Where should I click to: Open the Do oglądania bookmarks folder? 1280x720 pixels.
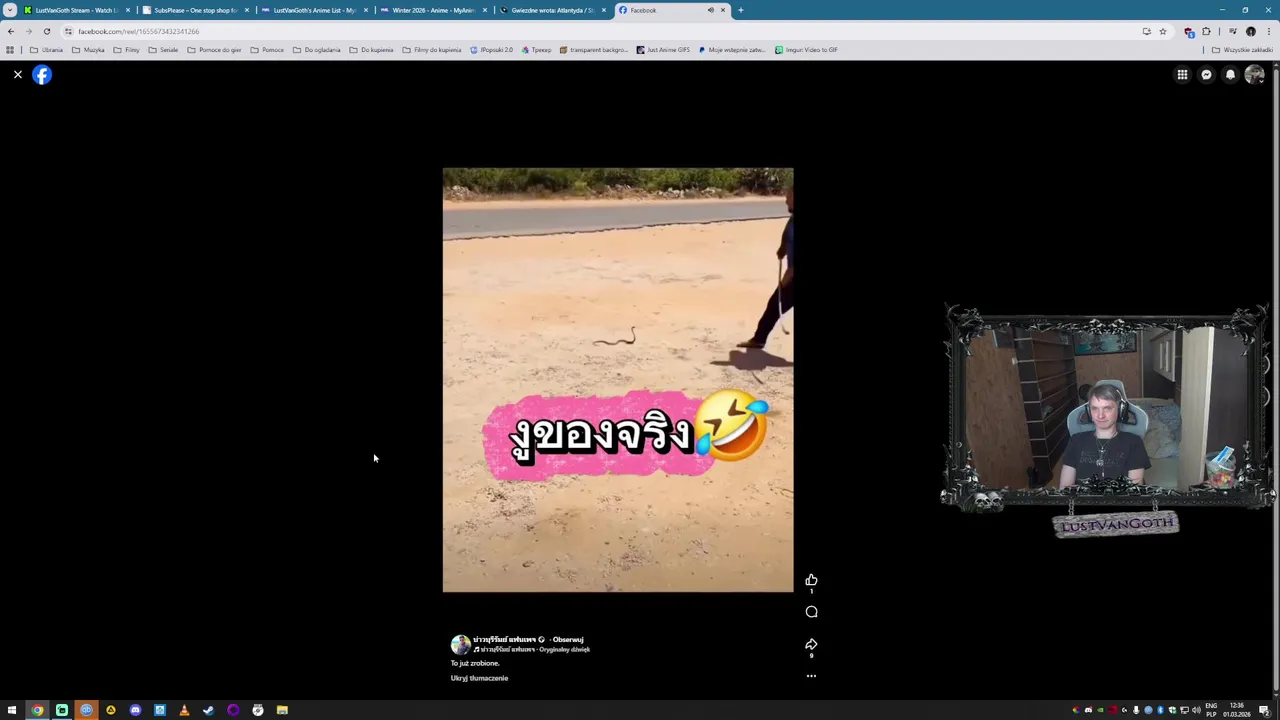click(x=316, y=50)
